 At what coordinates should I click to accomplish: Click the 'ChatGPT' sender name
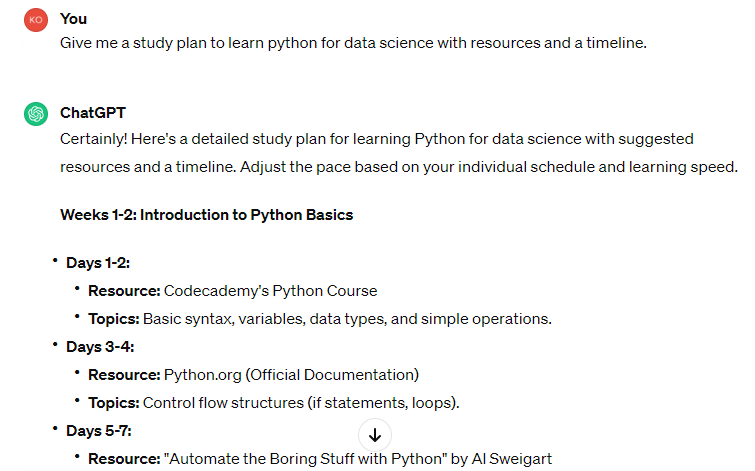(92, 113)
